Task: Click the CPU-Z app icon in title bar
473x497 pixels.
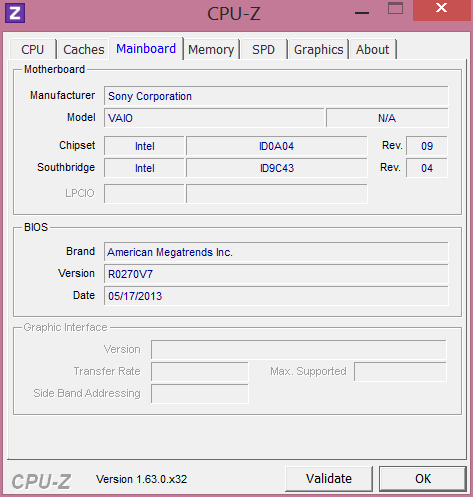Action: (x=15, y=13)
